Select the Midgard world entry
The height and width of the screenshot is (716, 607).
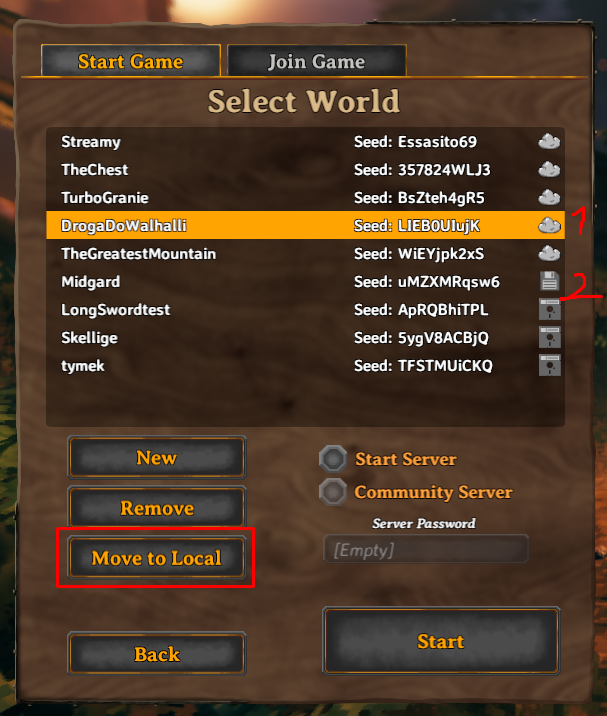pos(305,281)
